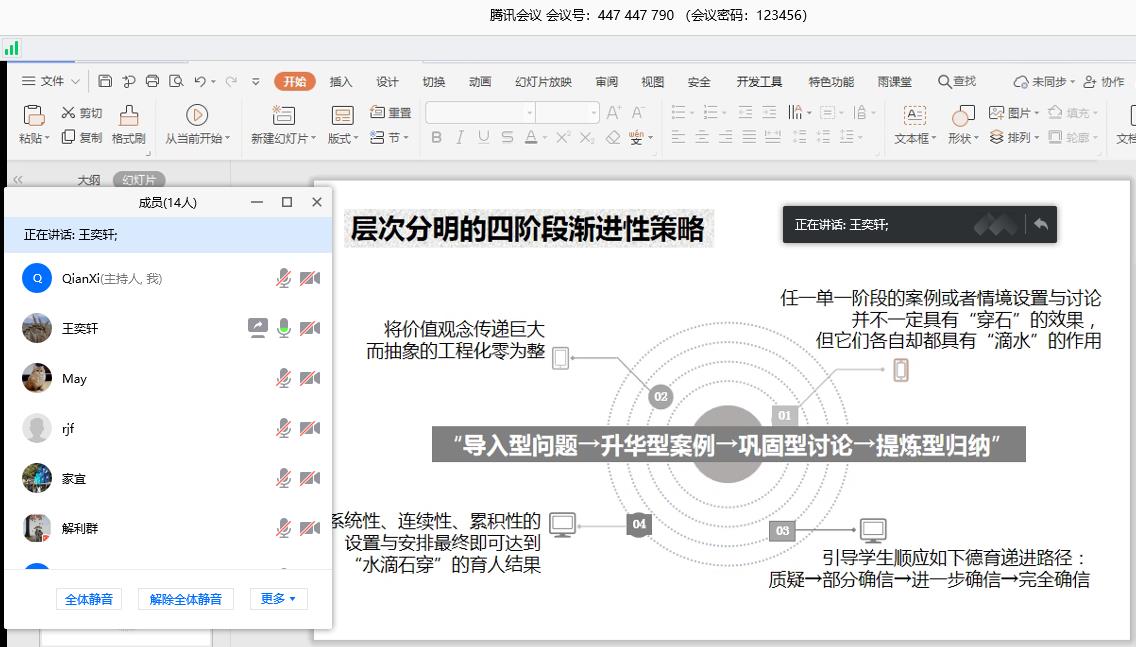Click the screen-share icon beside 王奕轩
1136x647 pixels.
pyautogui.click(x=257, y=328)
